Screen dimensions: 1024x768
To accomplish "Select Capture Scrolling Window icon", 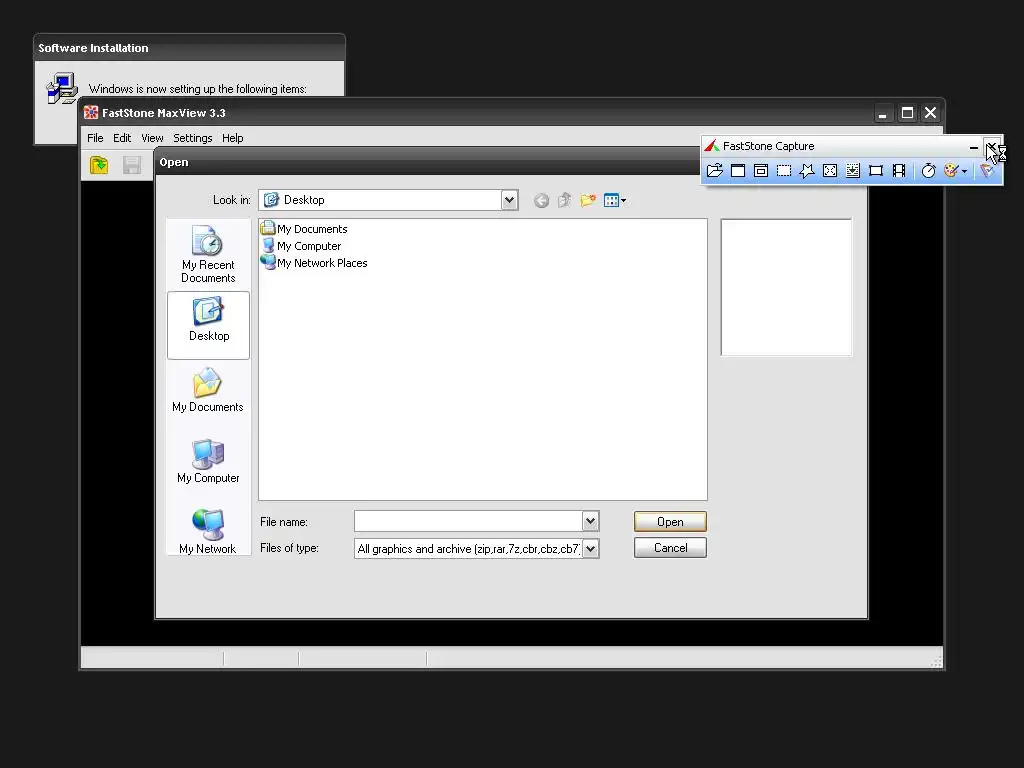I will pyautogui.click(x=853, y=170).
